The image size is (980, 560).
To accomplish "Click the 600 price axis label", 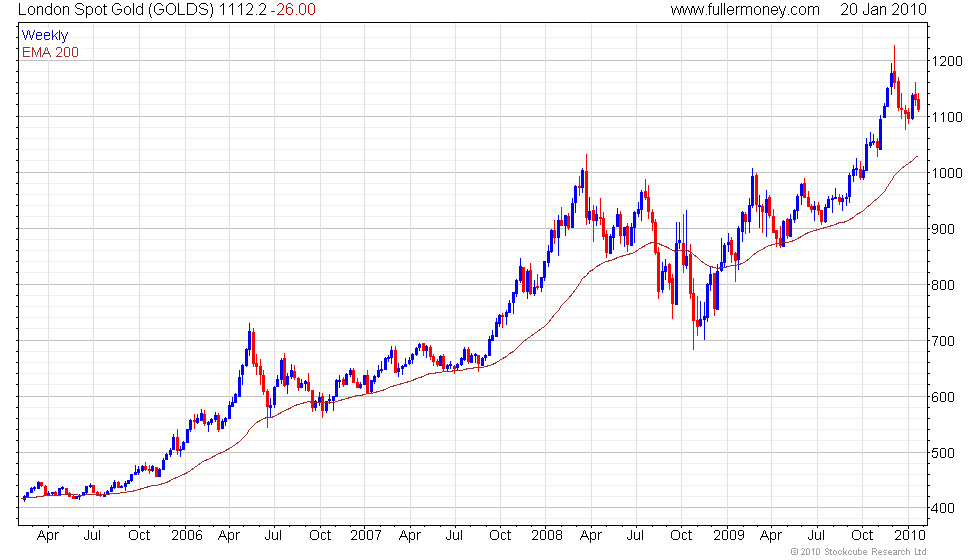I will [x=943, y=397].
